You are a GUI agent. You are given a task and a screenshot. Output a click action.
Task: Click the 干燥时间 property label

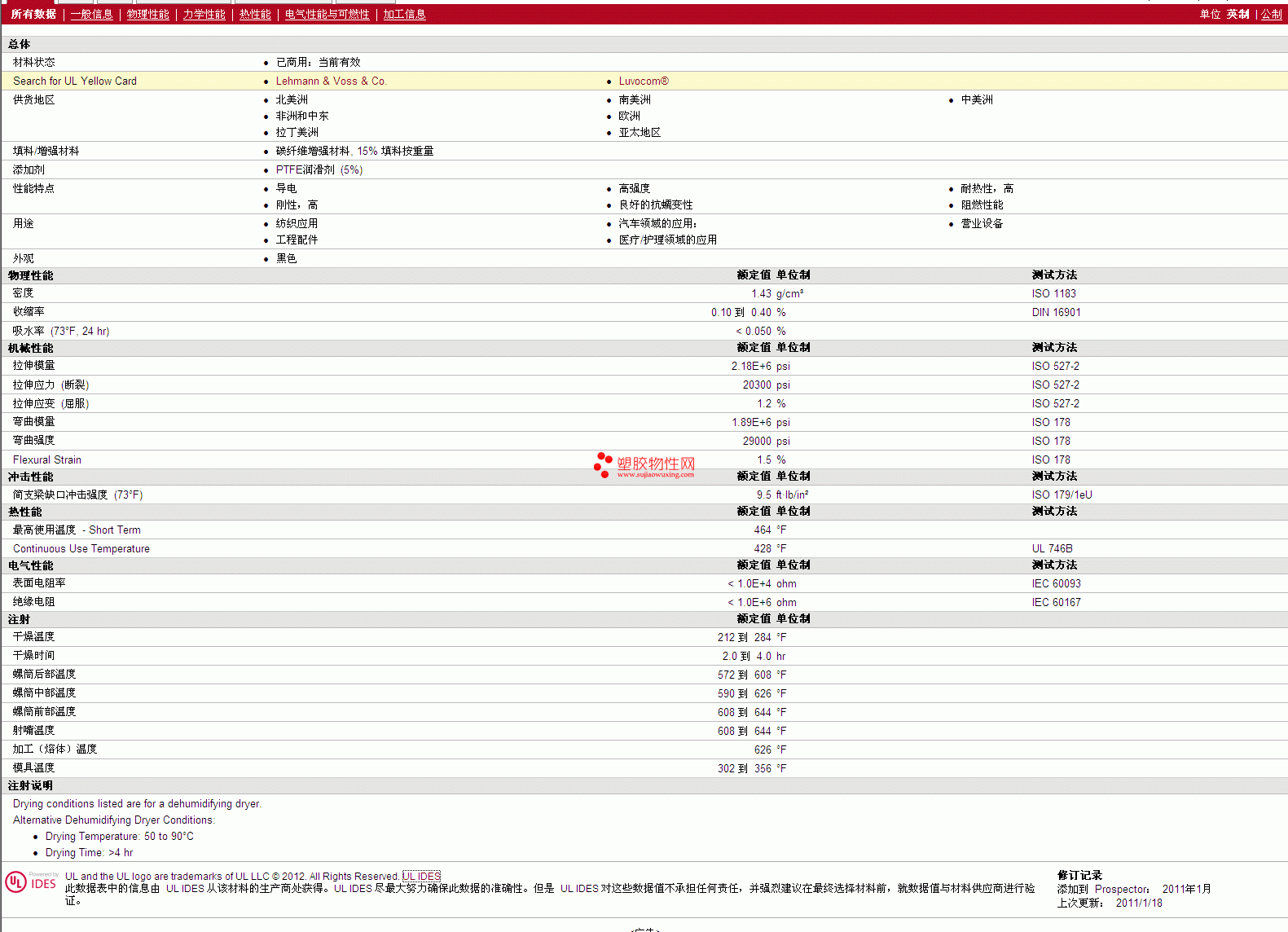pyautogui.click(x=33, y=655)
